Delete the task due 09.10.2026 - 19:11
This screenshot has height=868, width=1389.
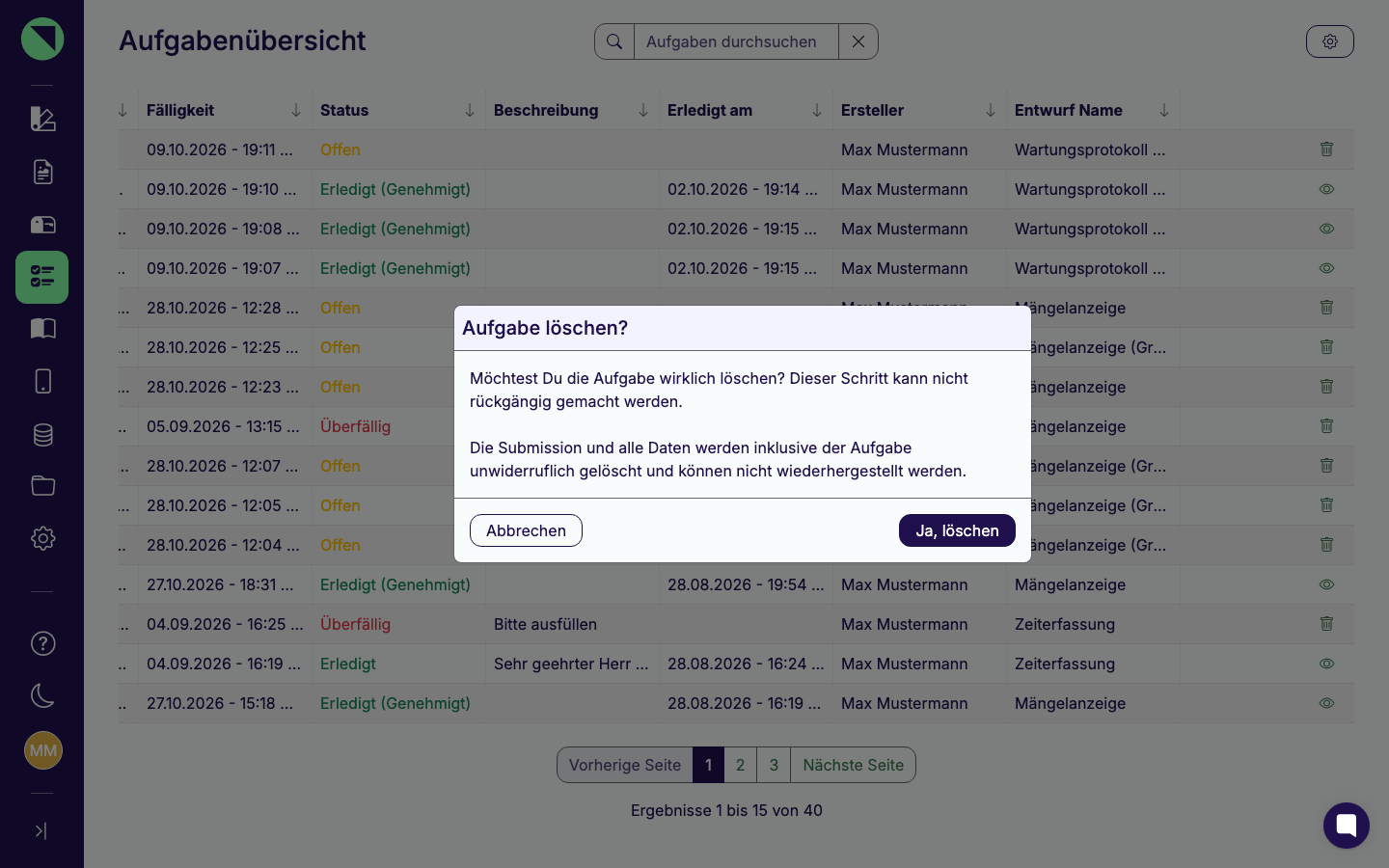1327,149
